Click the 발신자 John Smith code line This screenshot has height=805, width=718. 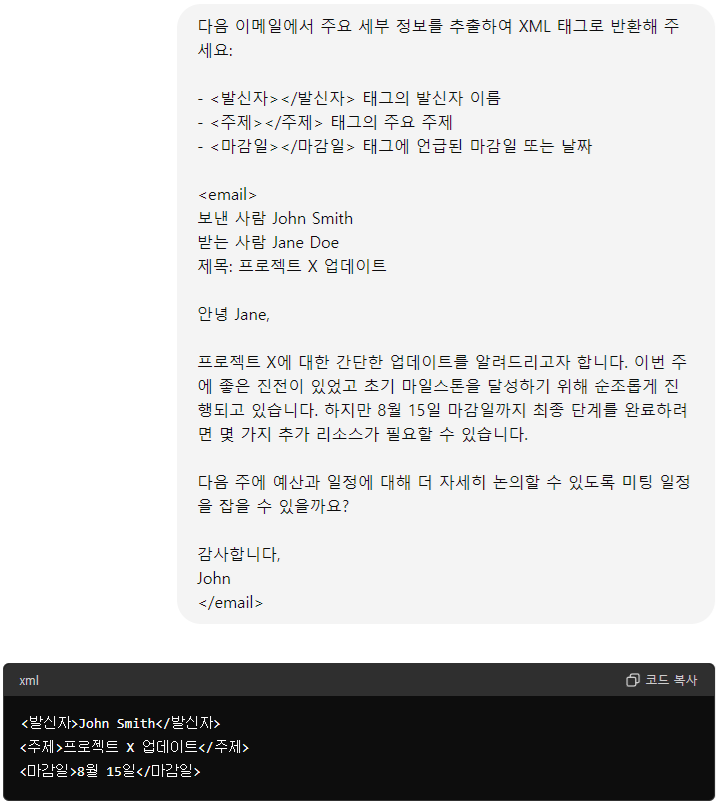tap(120, 723)
